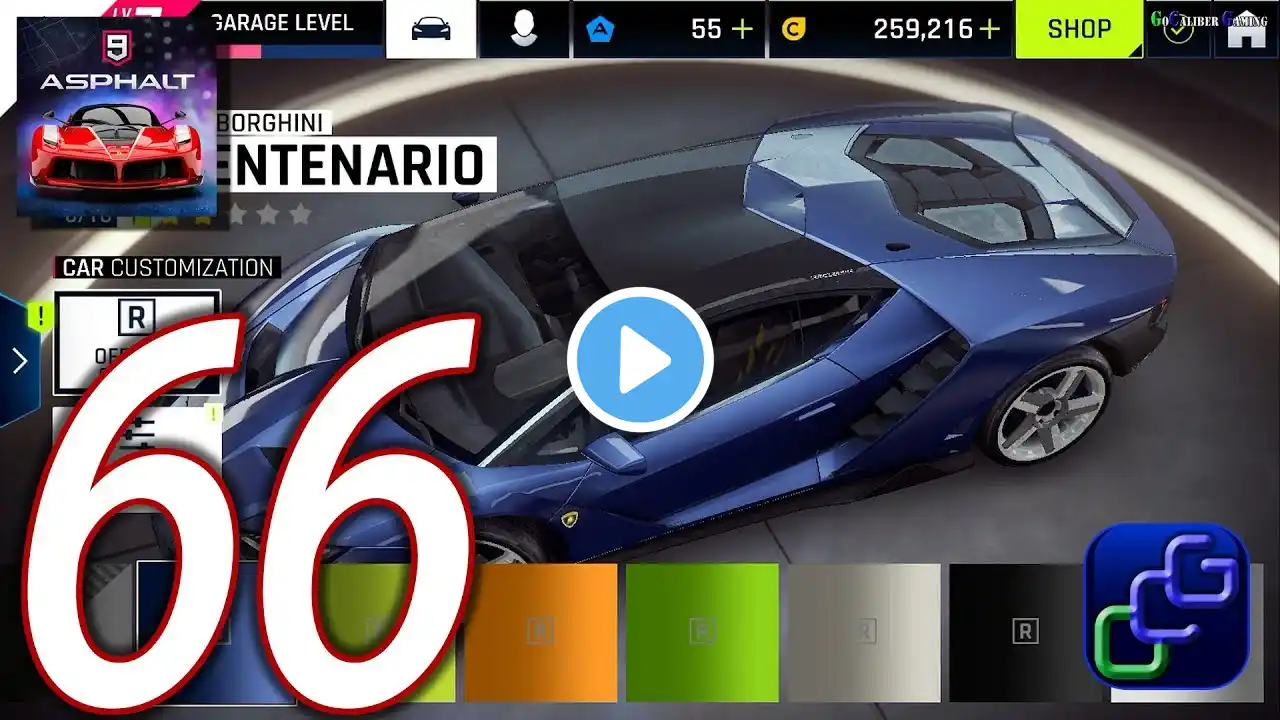The image size is (1280, 720).
Task: Select the official paint R tile
Action: tap(137, 342)
